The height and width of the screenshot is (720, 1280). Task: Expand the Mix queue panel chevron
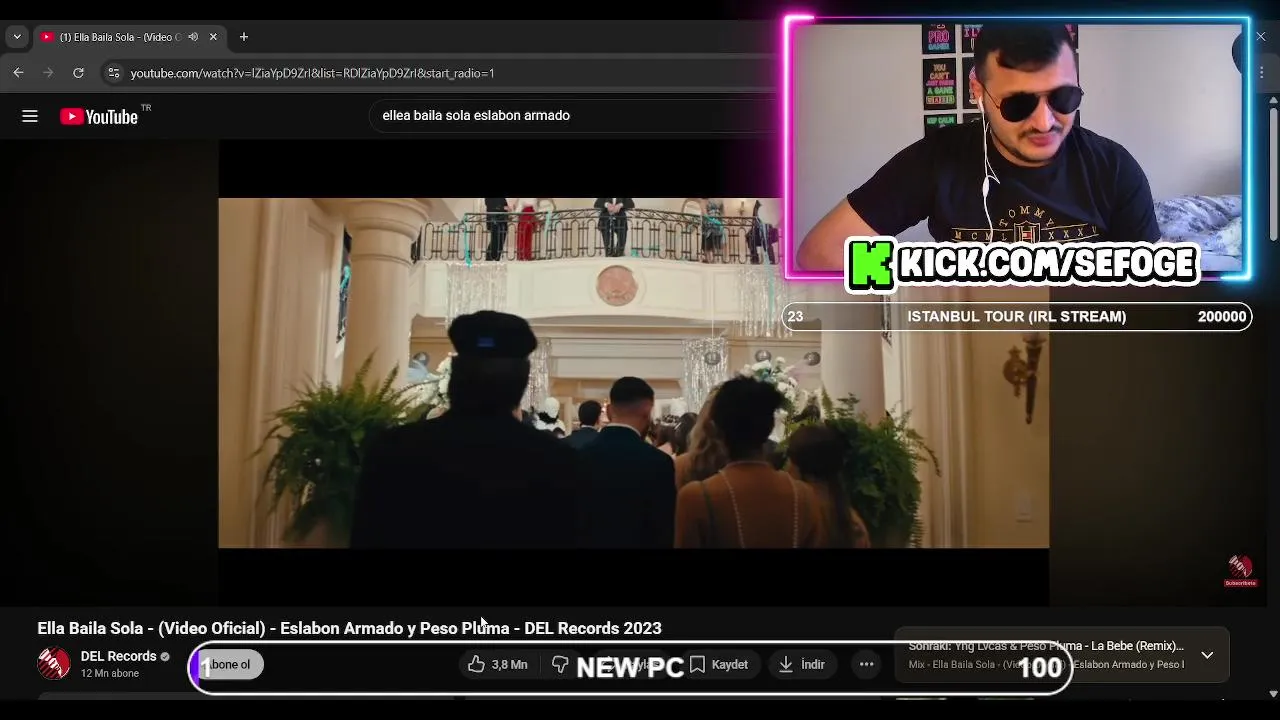click(x=1207, y=655)
